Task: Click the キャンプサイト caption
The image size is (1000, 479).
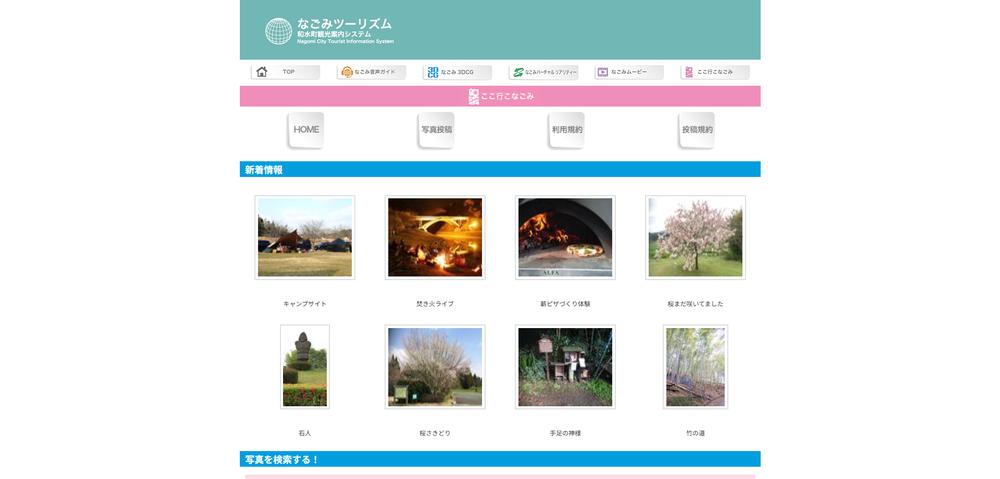Action: (305, 304)
